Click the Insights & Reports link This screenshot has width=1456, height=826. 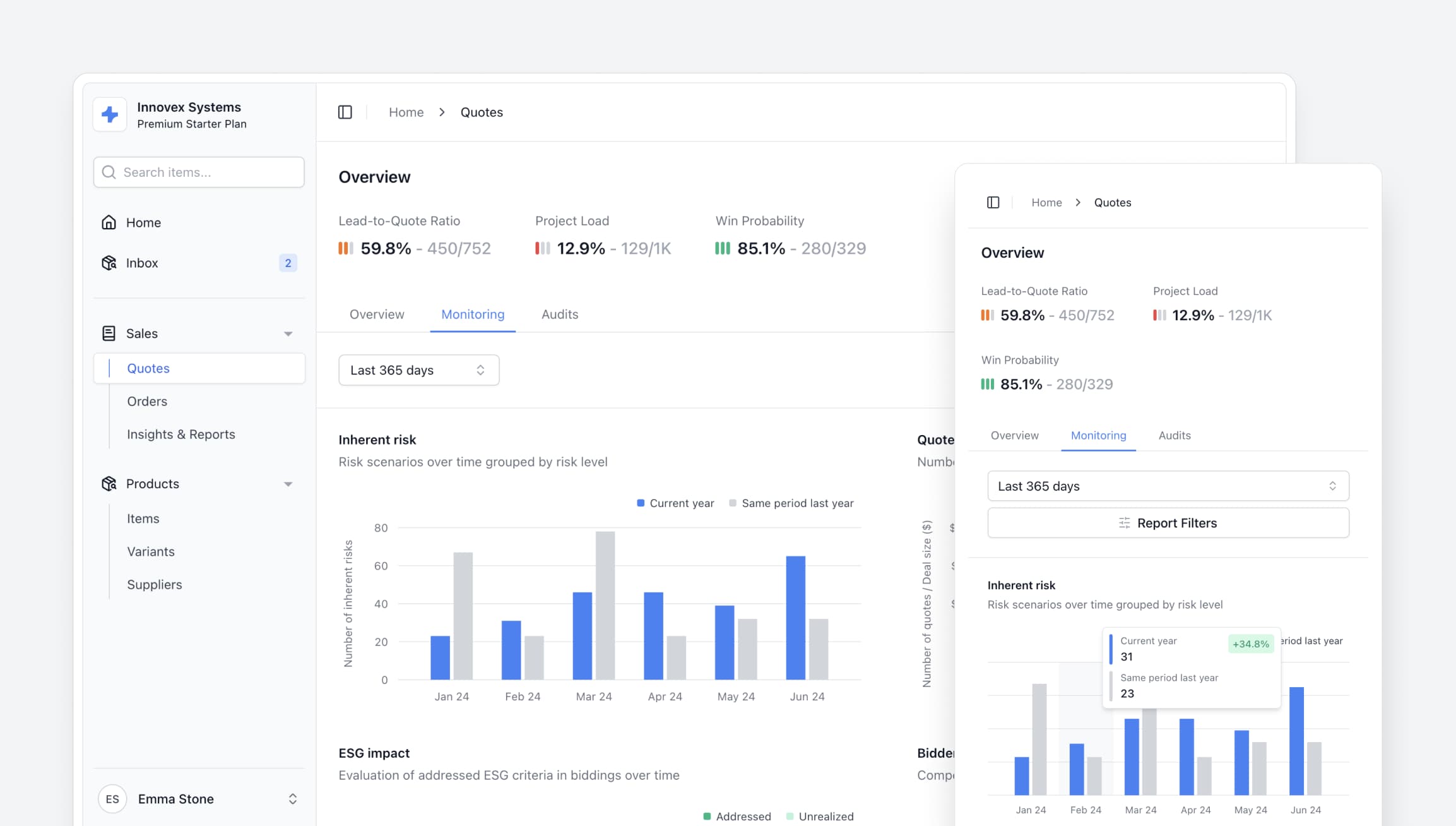181,433
